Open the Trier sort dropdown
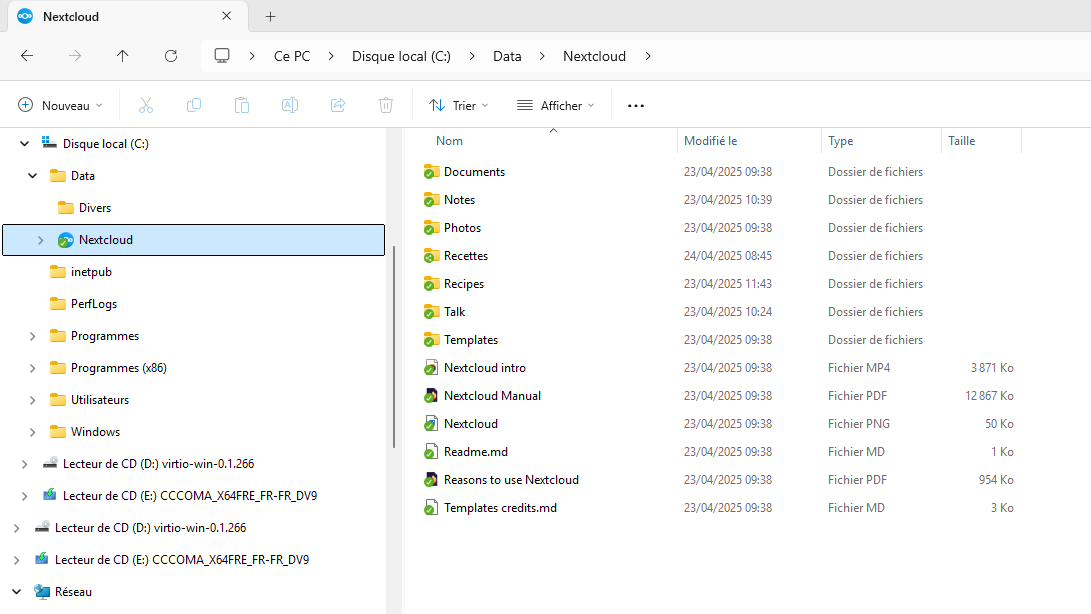 point(458,105)
